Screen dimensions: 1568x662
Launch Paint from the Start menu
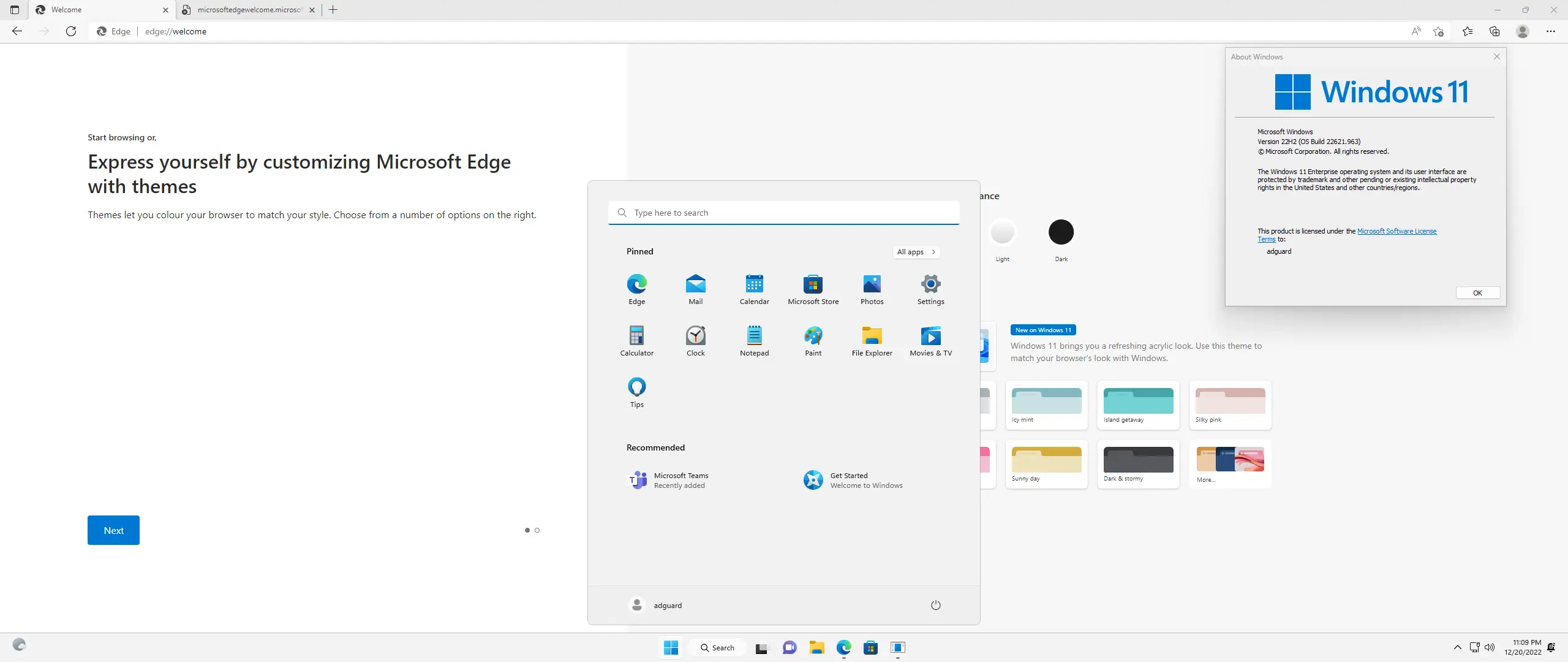click(813, 337)
